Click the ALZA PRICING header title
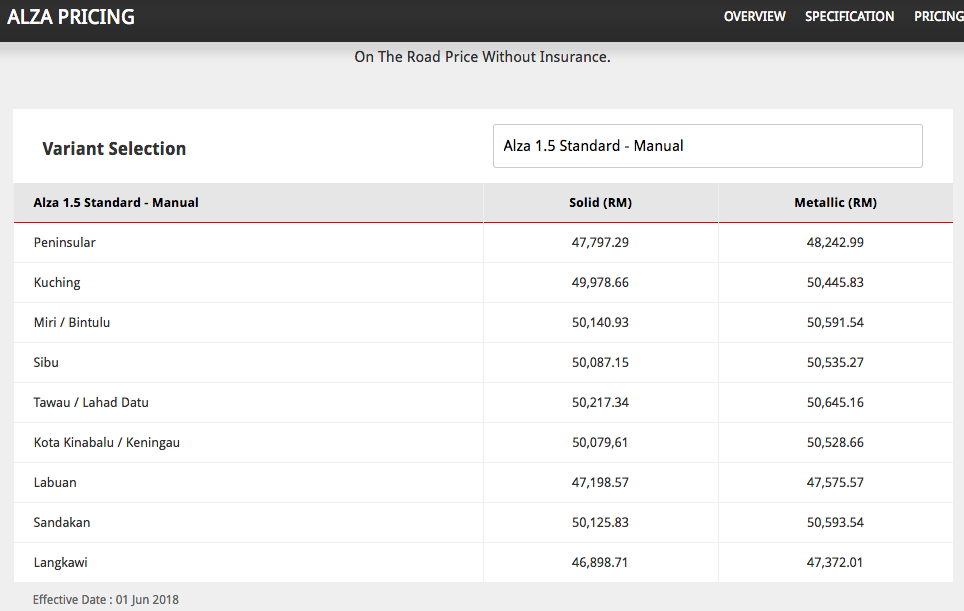The width and height of the screenshot is (964, 611). [x=71, y=18]
